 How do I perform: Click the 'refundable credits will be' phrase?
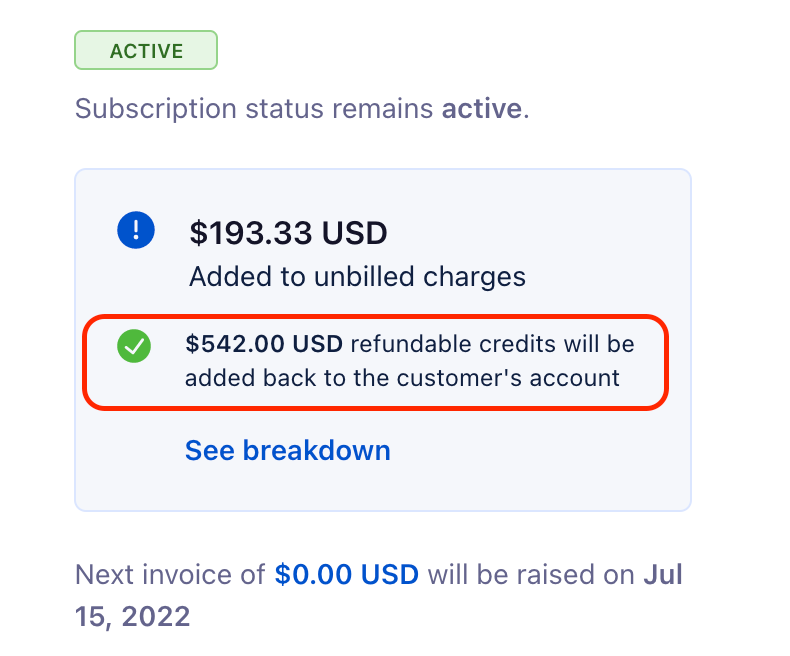coord(492,344)
